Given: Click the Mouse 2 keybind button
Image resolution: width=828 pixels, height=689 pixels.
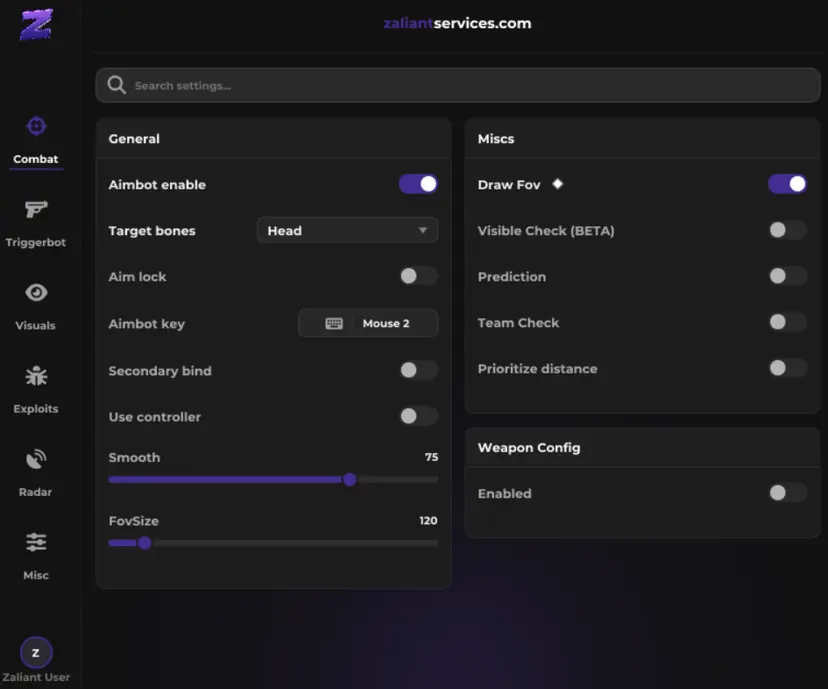Looking at the screenshot, I should 368,323.
